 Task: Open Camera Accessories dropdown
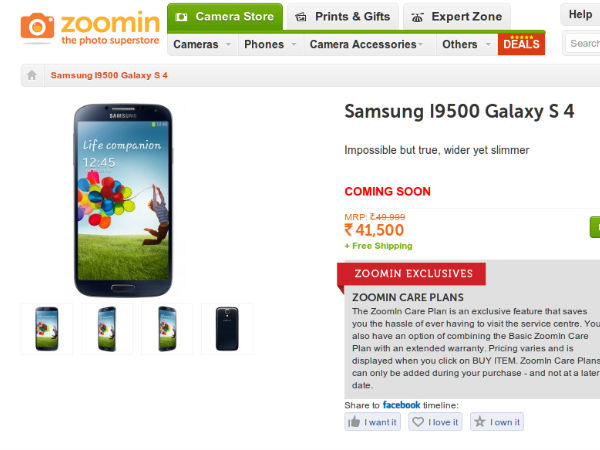[366, 45]
